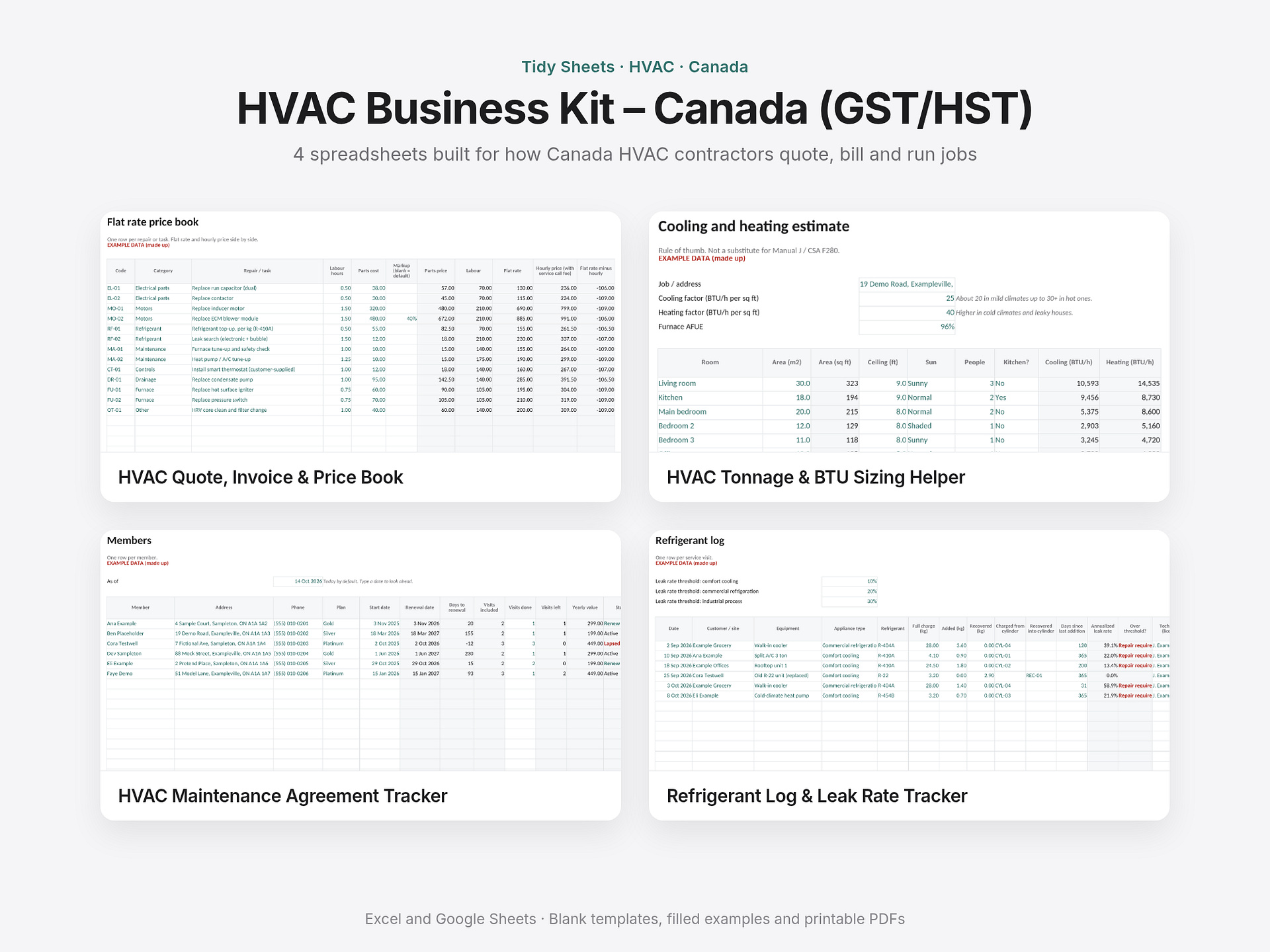
Task: Click the '4 spreadsheets built for' subtitle line
Action: click(x=635, y=155)
